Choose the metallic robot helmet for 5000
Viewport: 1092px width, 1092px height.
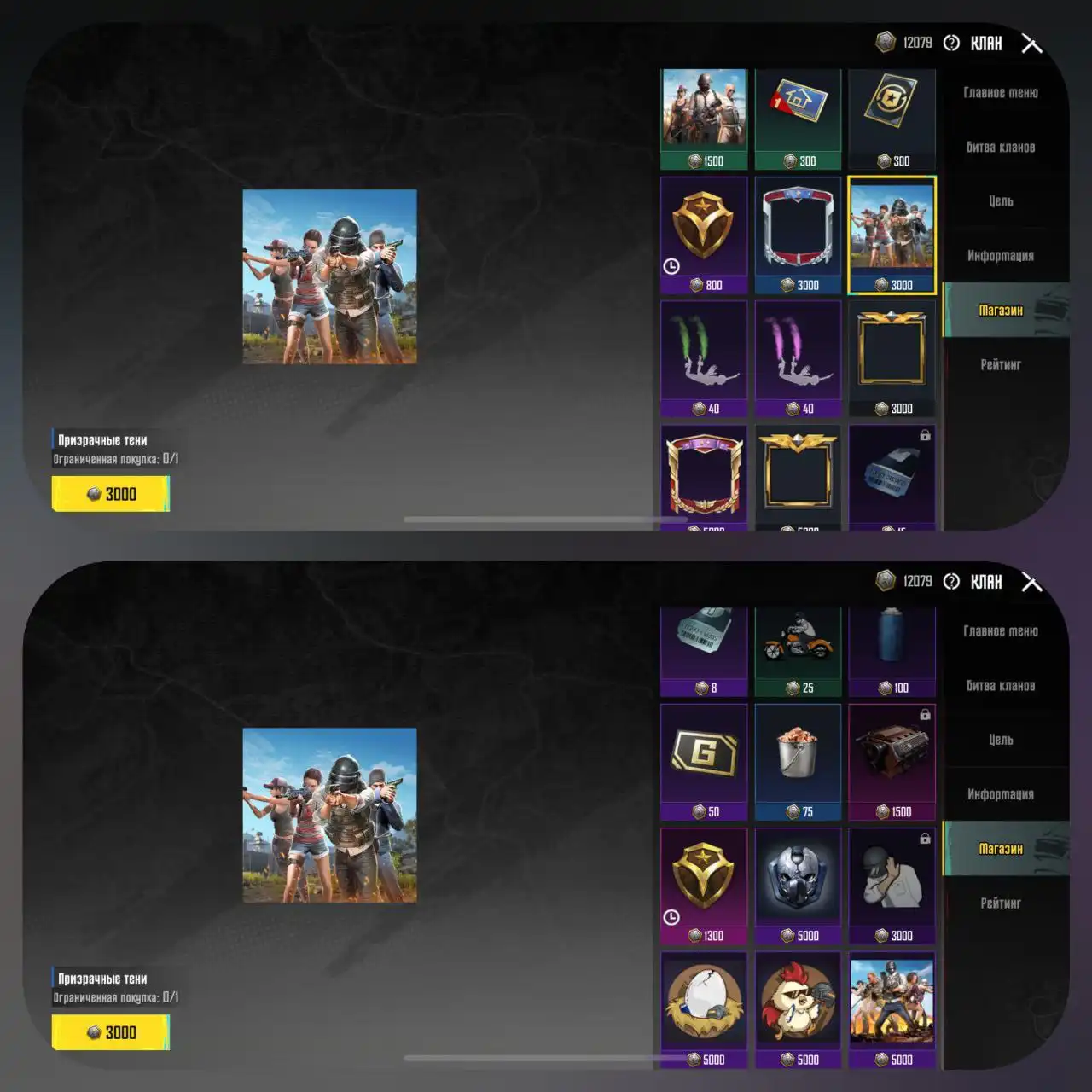798,886
